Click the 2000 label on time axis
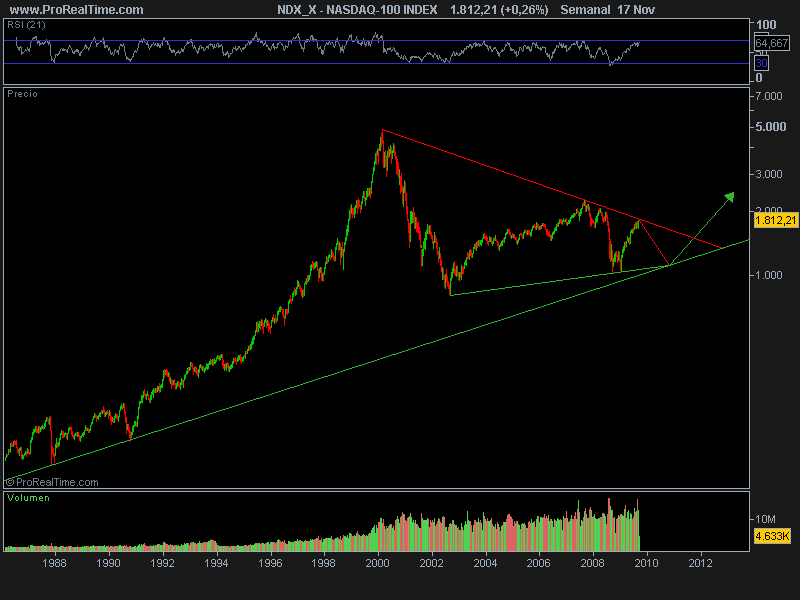This screenshot has height=600, width=800. pyautogui.click(x=378, y=563)
